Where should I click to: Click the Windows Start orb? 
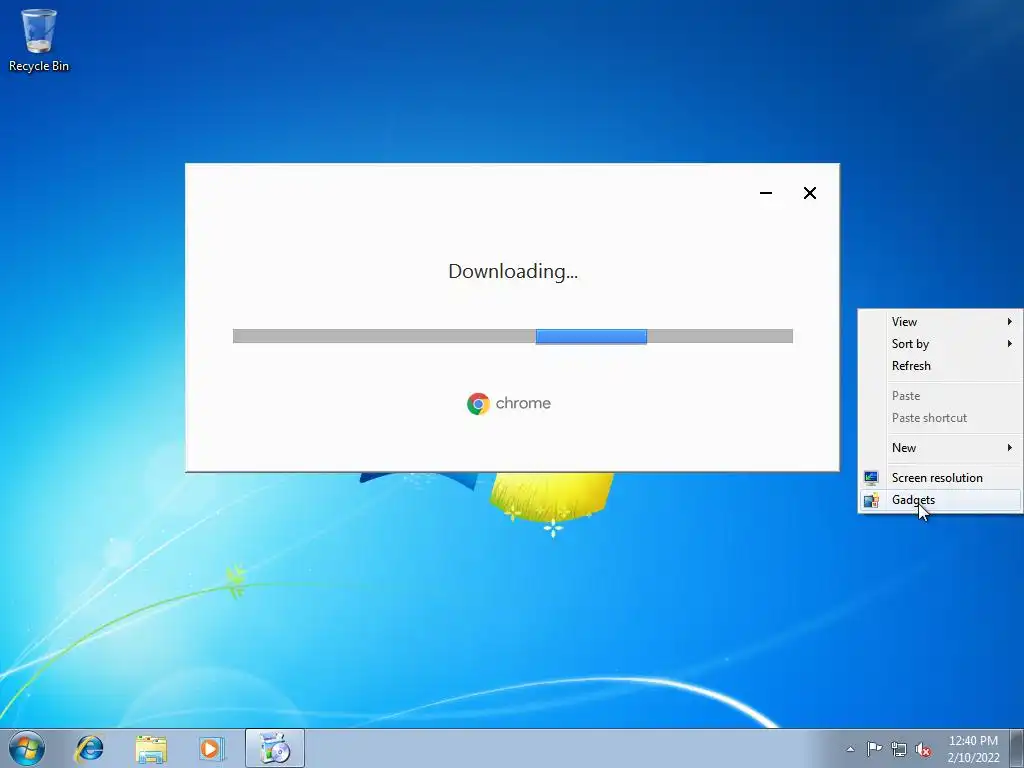27,748
